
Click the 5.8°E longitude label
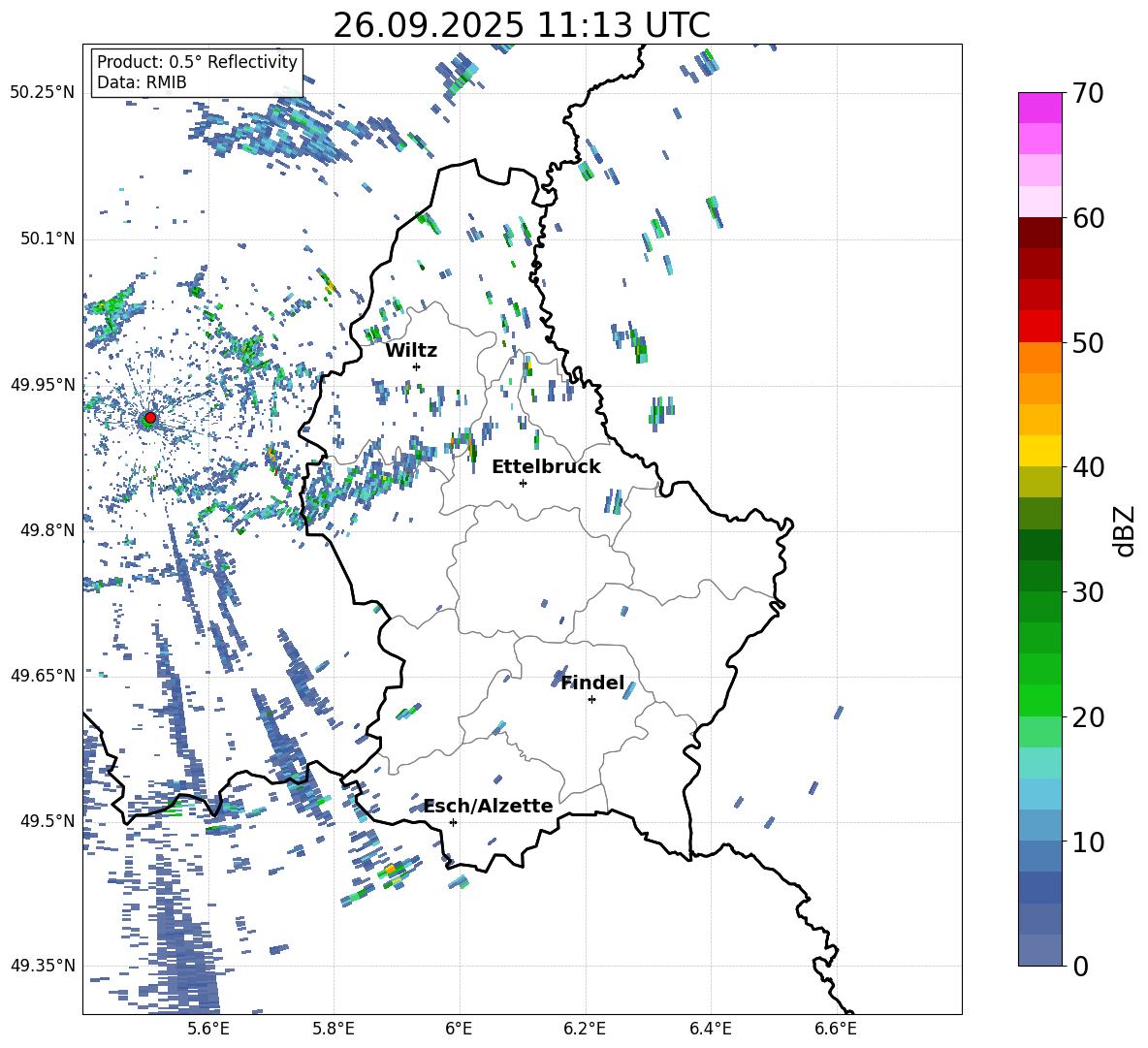point(334,1029)
